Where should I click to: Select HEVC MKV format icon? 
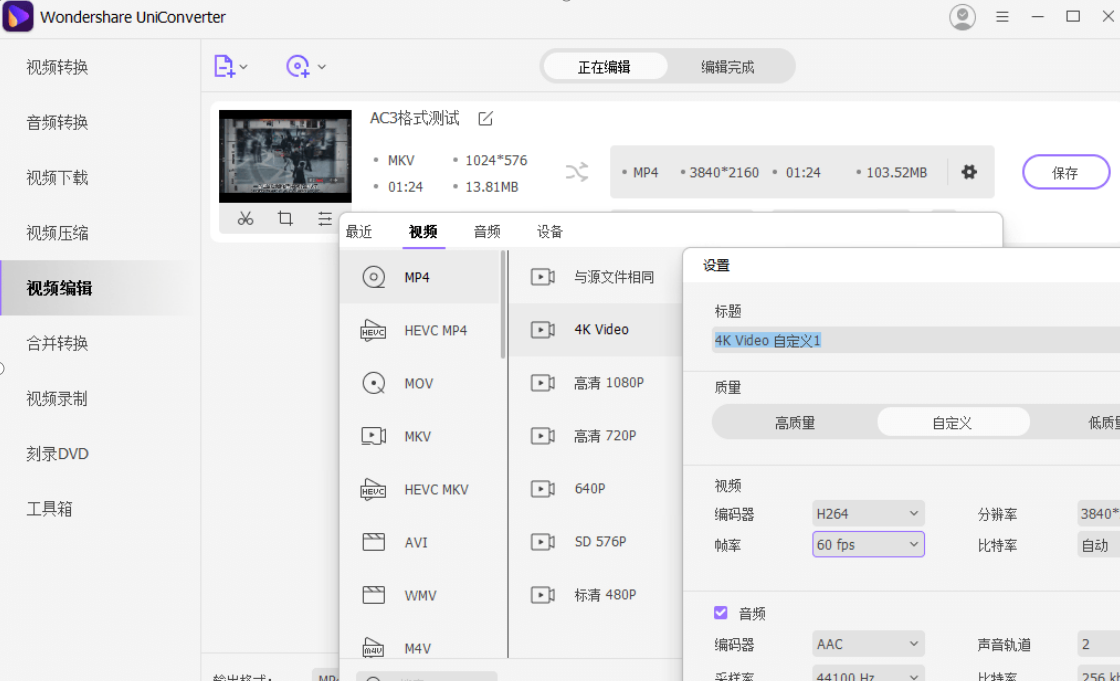374,489
